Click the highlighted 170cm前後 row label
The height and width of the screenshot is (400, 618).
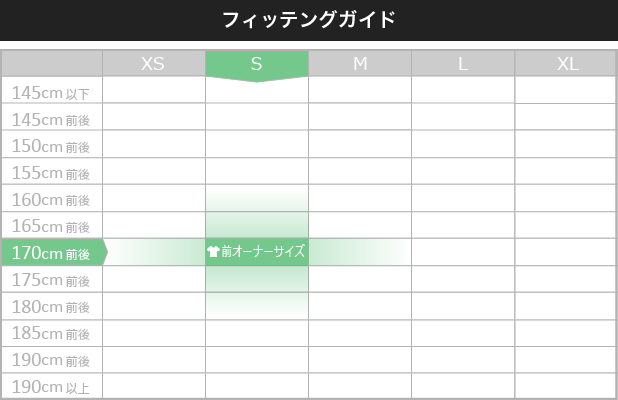coord(52,252)
